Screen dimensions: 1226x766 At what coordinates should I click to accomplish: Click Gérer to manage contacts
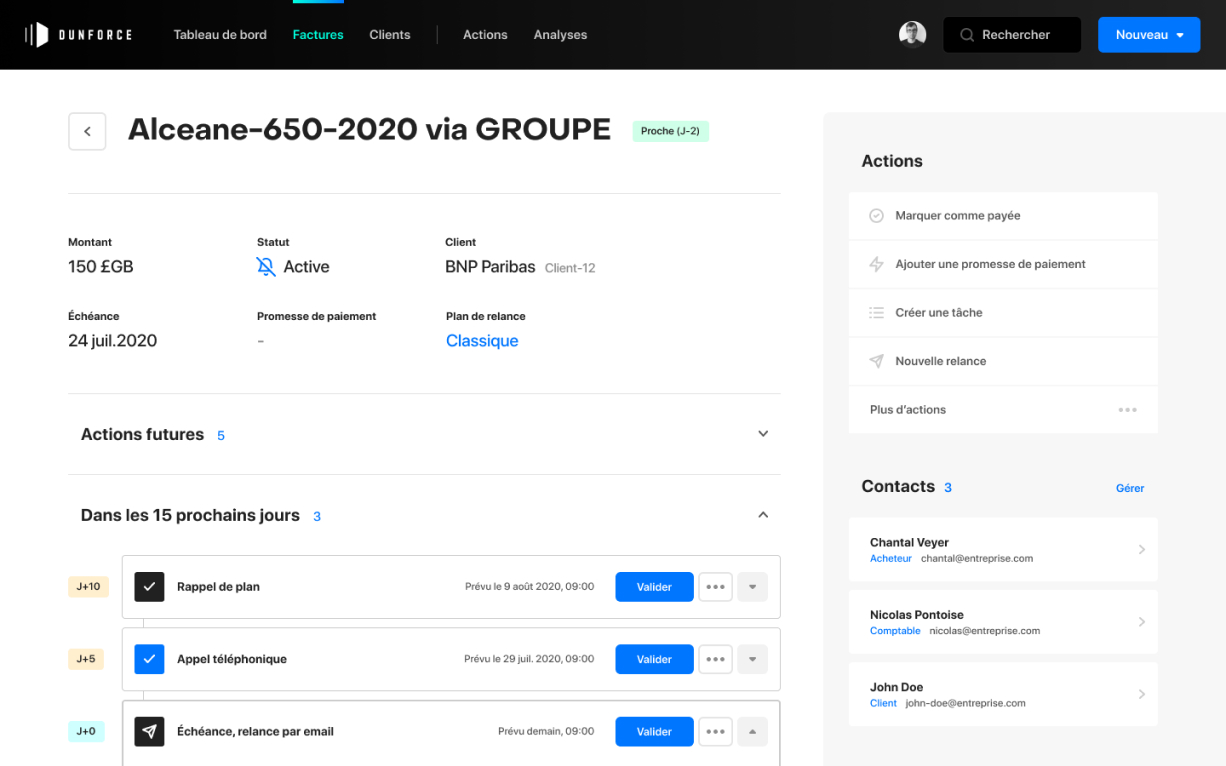(x=1130, y=488)
